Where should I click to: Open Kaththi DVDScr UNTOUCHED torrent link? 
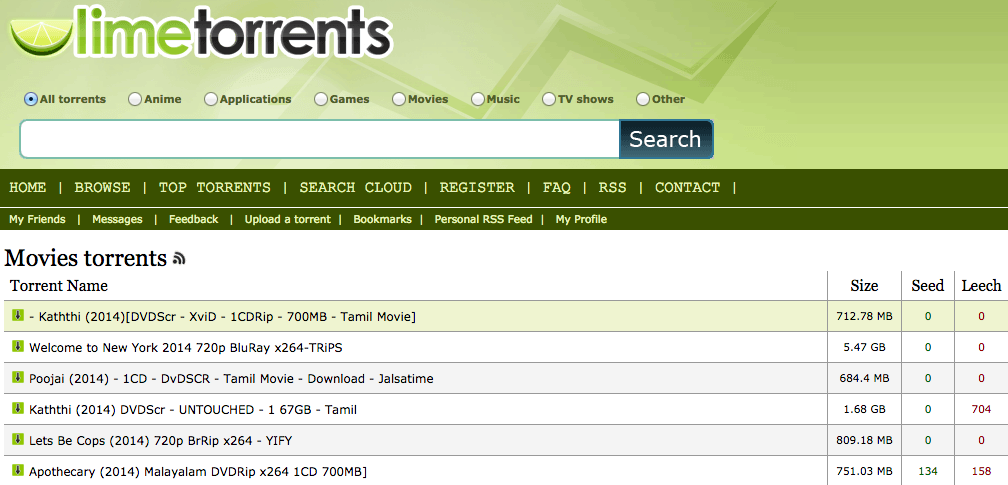(193, 409)
